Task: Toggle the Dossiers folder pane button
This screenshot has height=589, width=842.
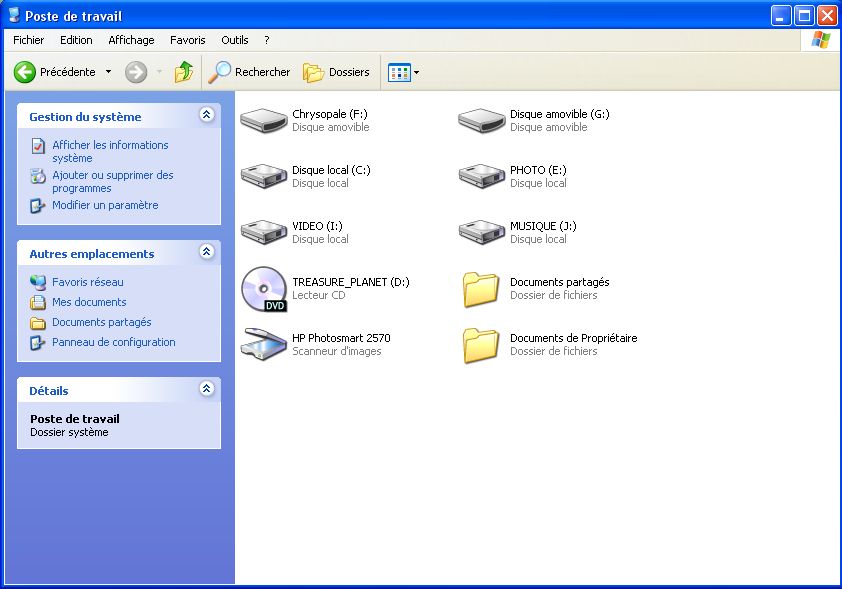Action: pos(337,72)
